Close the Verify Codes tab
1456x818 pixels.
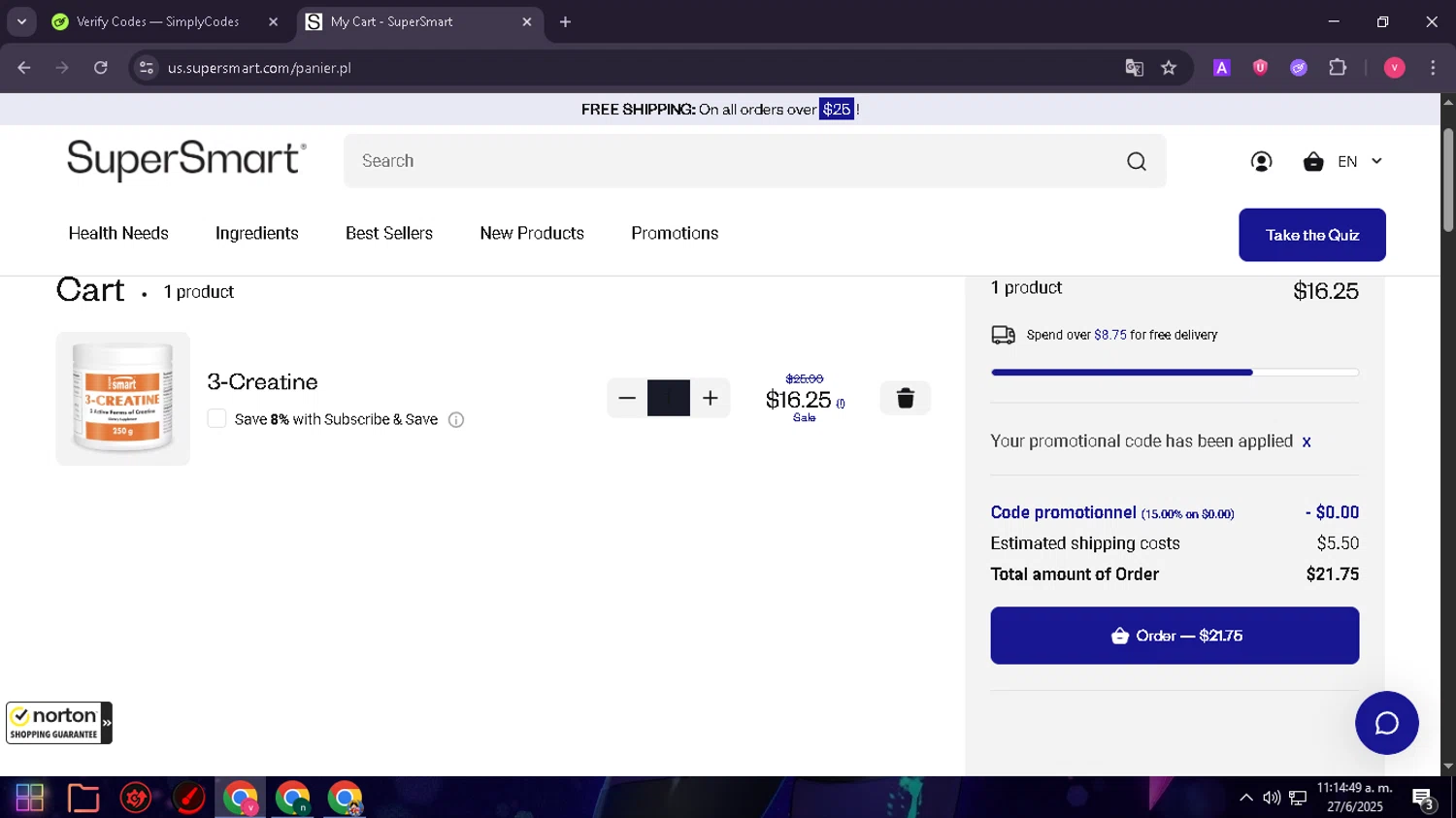point(274,21)
